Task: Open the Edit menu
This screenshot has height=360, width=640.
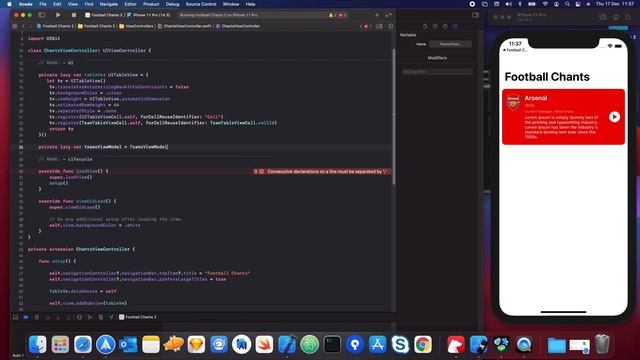Action: pyautogui.click(x=57, y=4)
